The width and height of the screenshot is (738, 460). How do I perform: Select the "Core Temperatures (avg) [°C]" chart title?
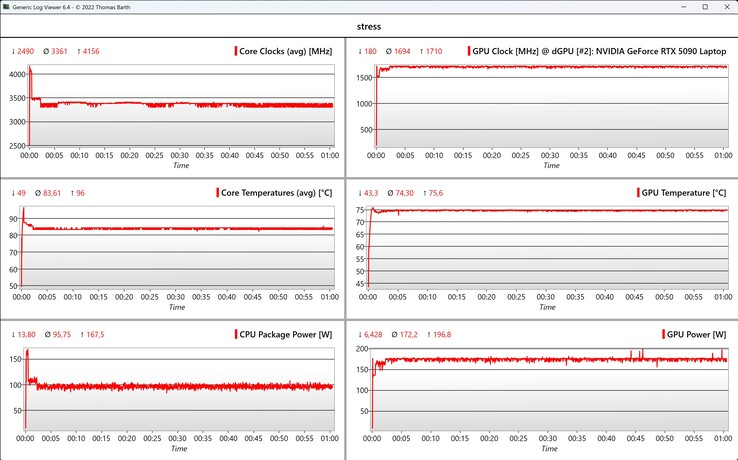coord(277,193)
